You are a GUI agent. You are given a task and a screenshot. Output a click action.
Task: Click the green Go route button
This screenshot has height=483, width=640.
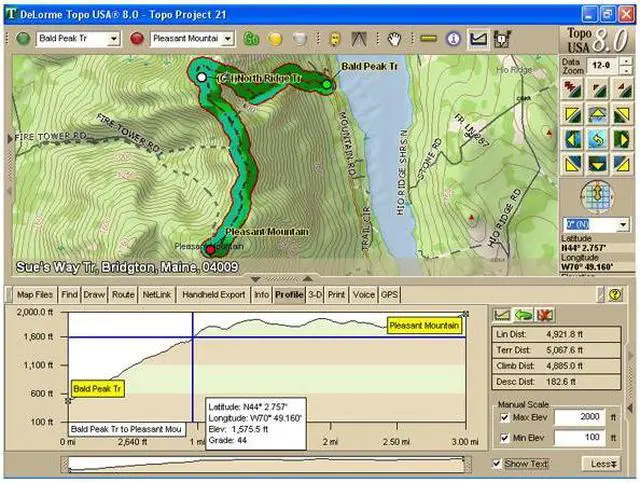pos(251,38)
